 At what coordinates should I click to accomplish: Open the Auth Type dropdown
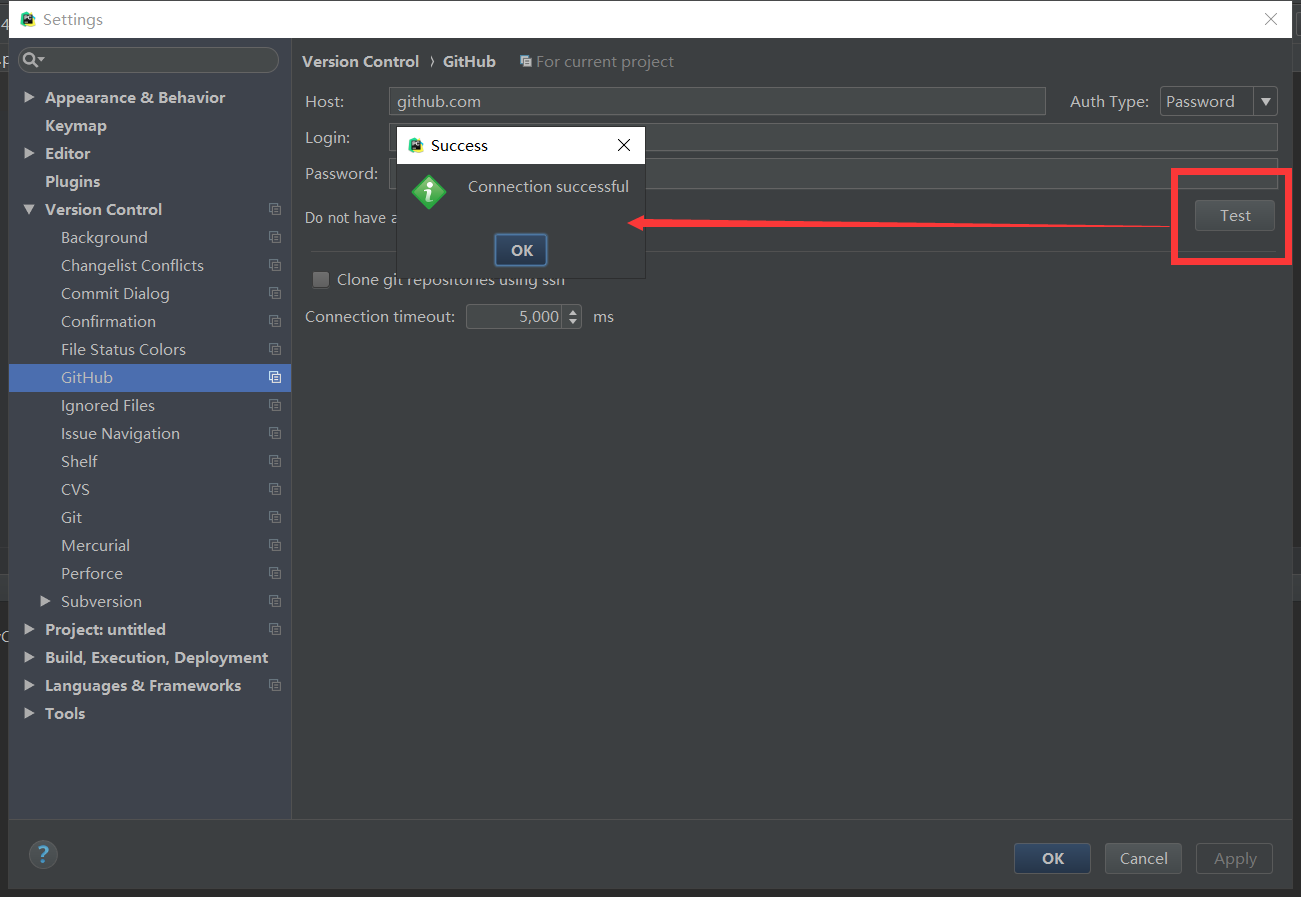click(1266, 101)
